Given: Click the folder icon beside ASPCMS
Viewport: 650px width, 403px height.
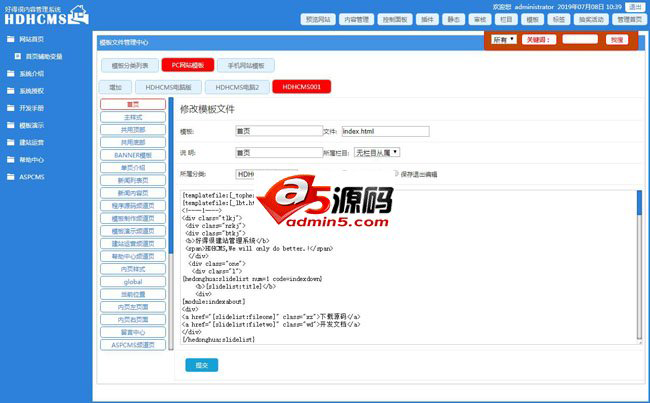Looking at the screenshot, I should click(x=10, y=177).
